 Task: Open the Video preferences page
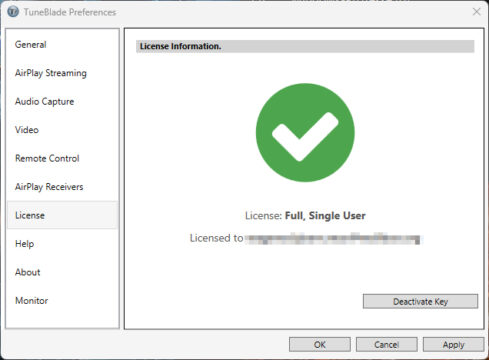[x=62, y=130]
